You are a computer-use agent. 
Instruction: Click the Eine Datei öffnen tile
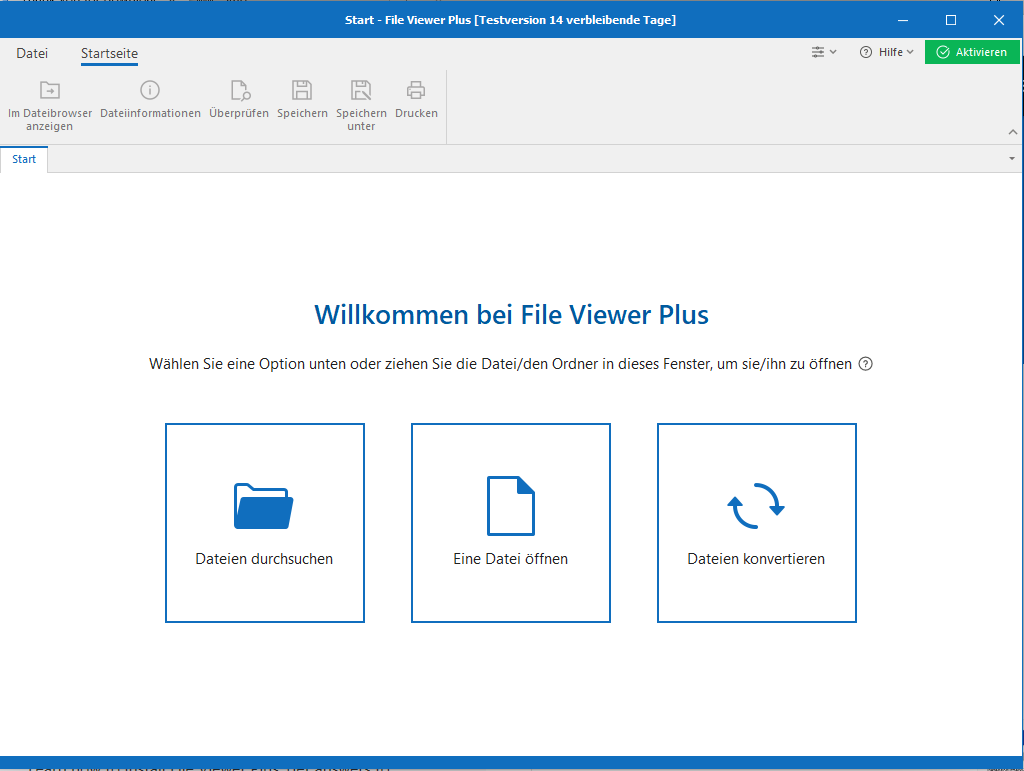click(511, 523)
